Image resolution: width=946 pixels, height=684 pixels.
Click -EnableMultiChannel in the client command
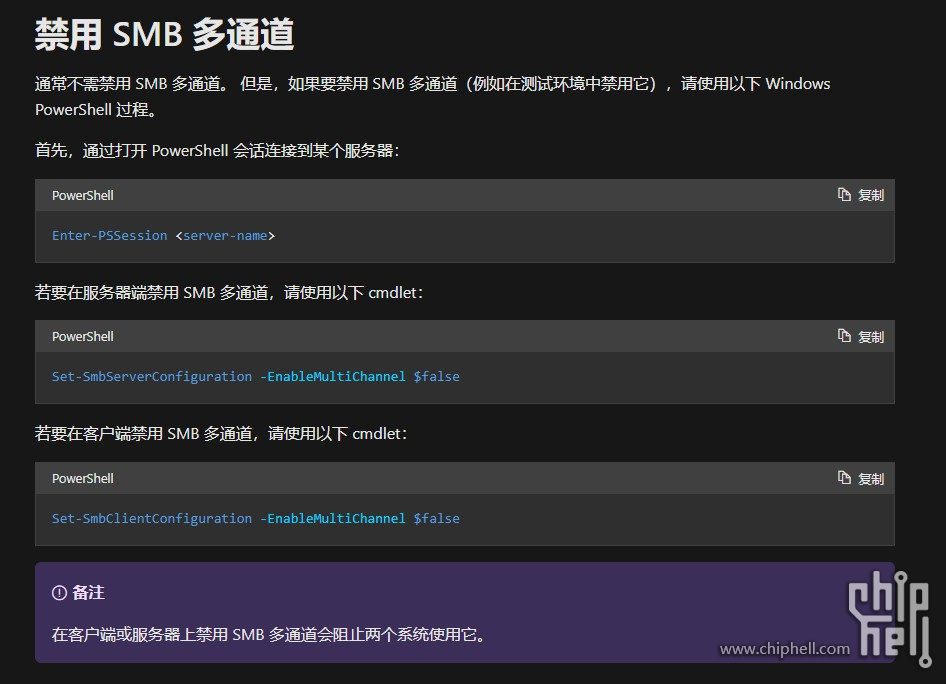click(x=332, y=519)
